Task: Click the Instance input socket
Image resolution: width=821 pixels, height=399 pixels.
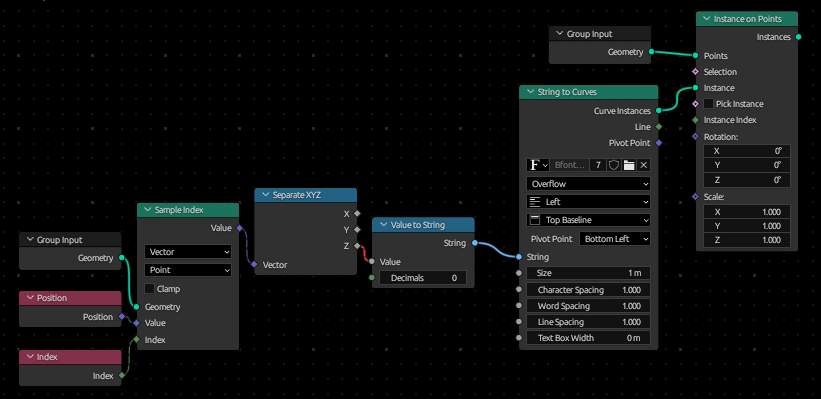Action: [695, 87]
